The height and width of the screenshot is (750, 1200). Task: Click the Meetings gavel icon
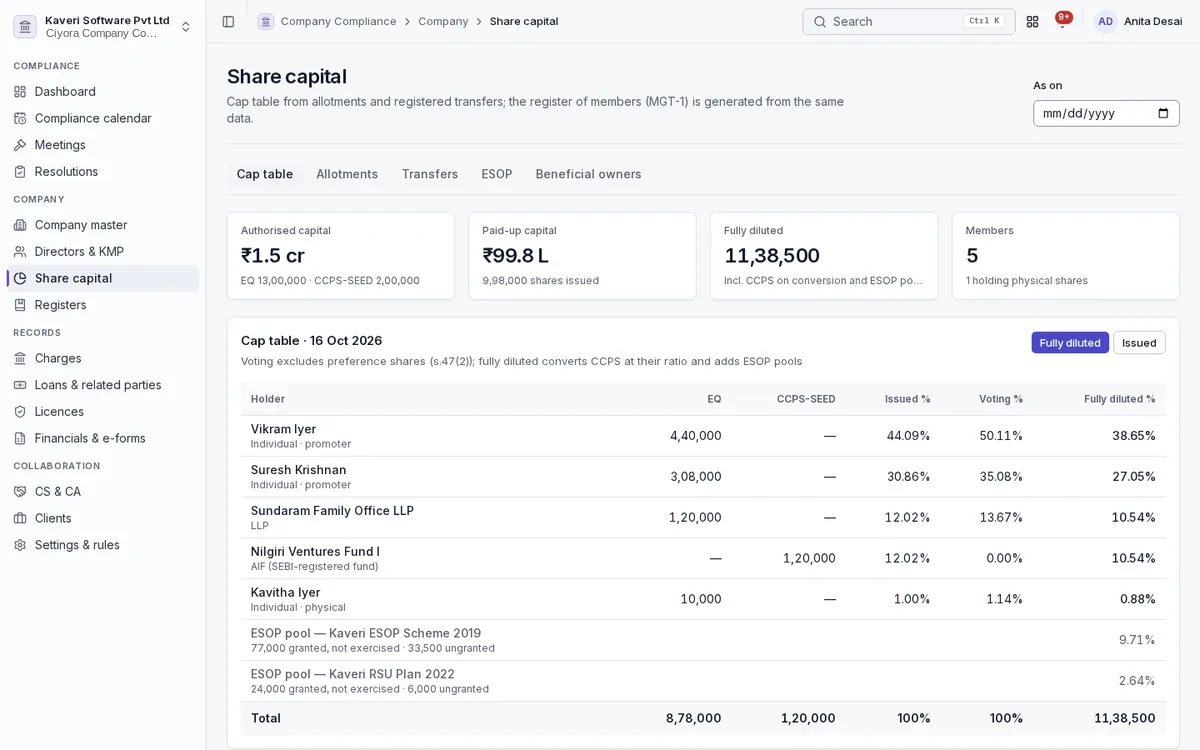[20, 145]
